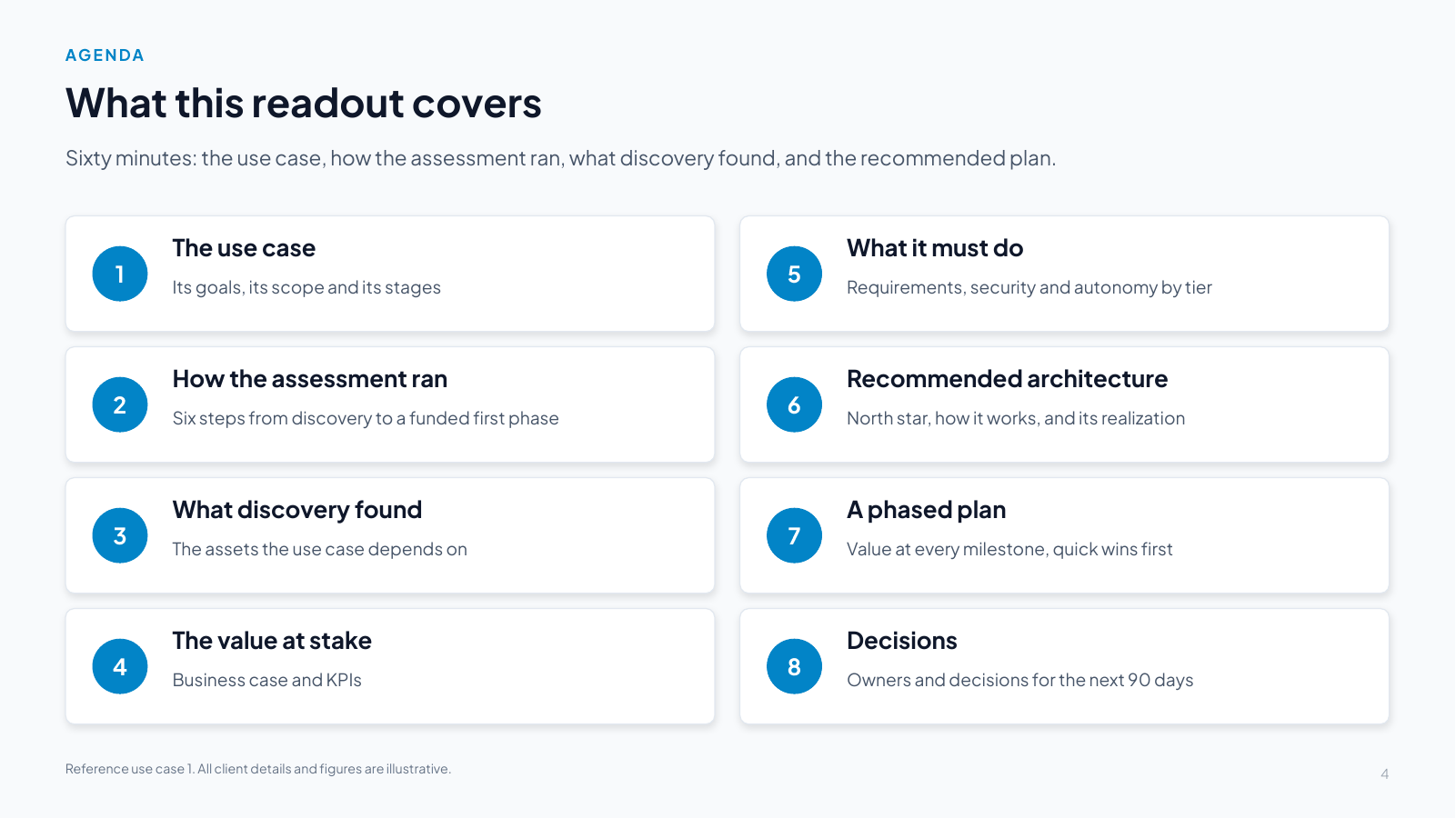Open 'The value at stake' title
The width and height of the screenshot is (1456, 818).
click(272, 641)
